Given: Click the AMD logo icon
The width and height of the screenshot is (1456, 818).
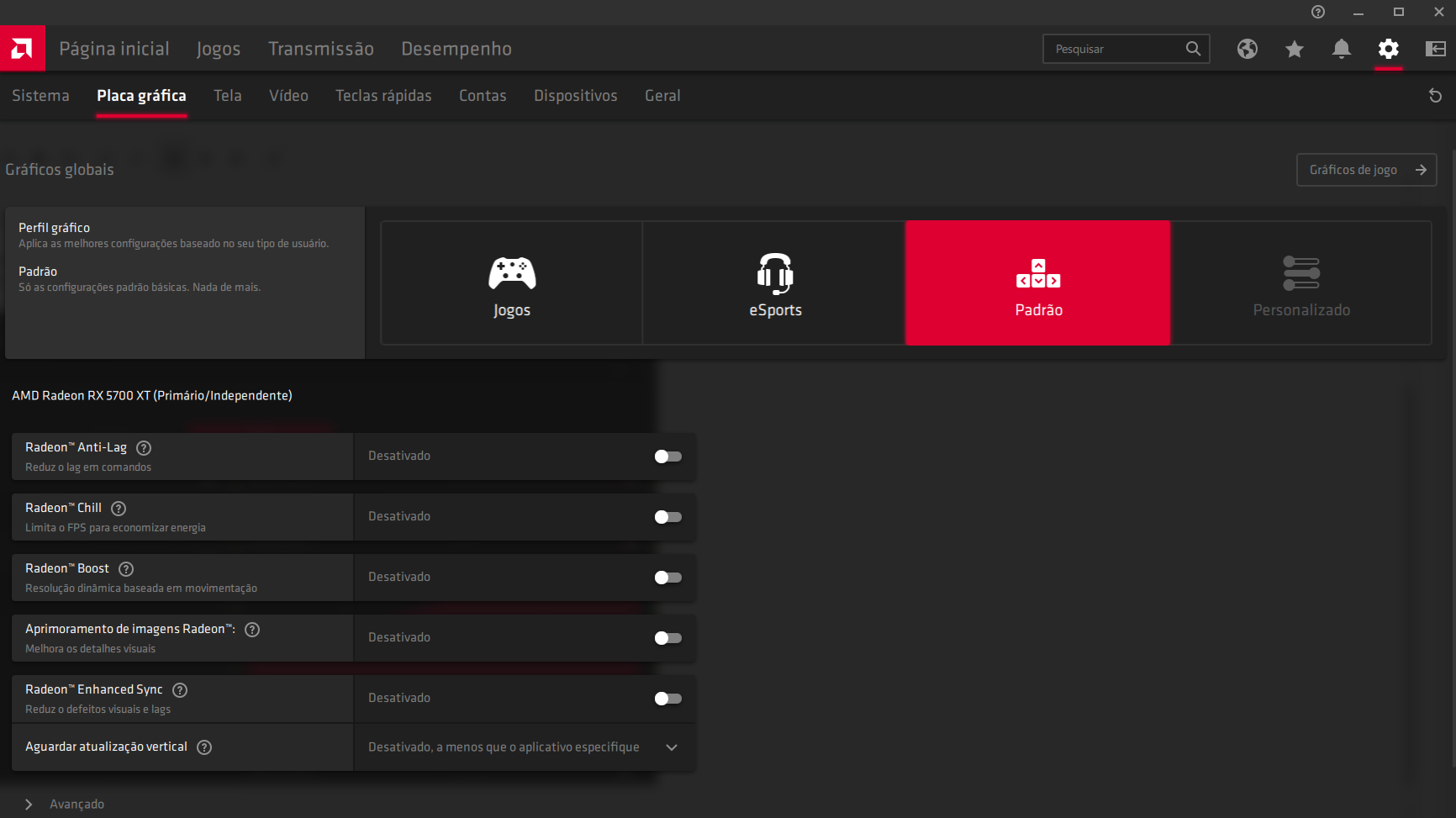Looking at the screenshot, I should point(23,49).
